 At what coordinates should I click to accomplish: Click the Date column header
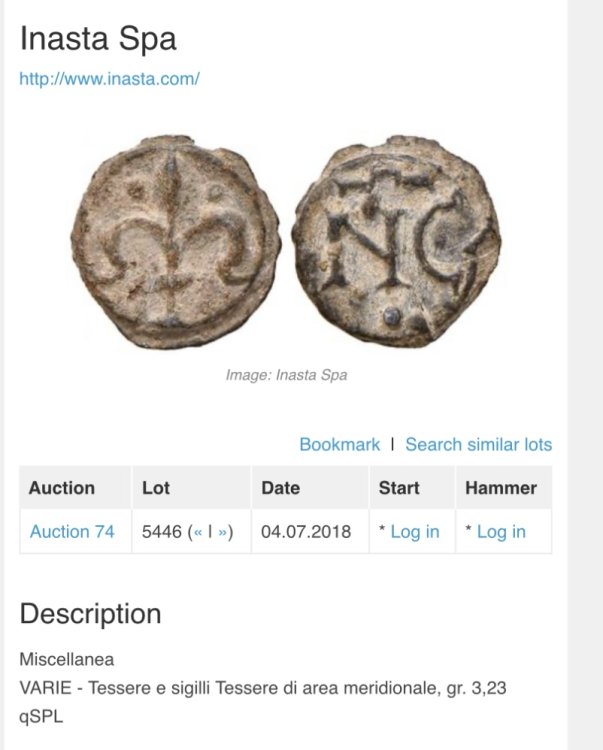[280, 488]
